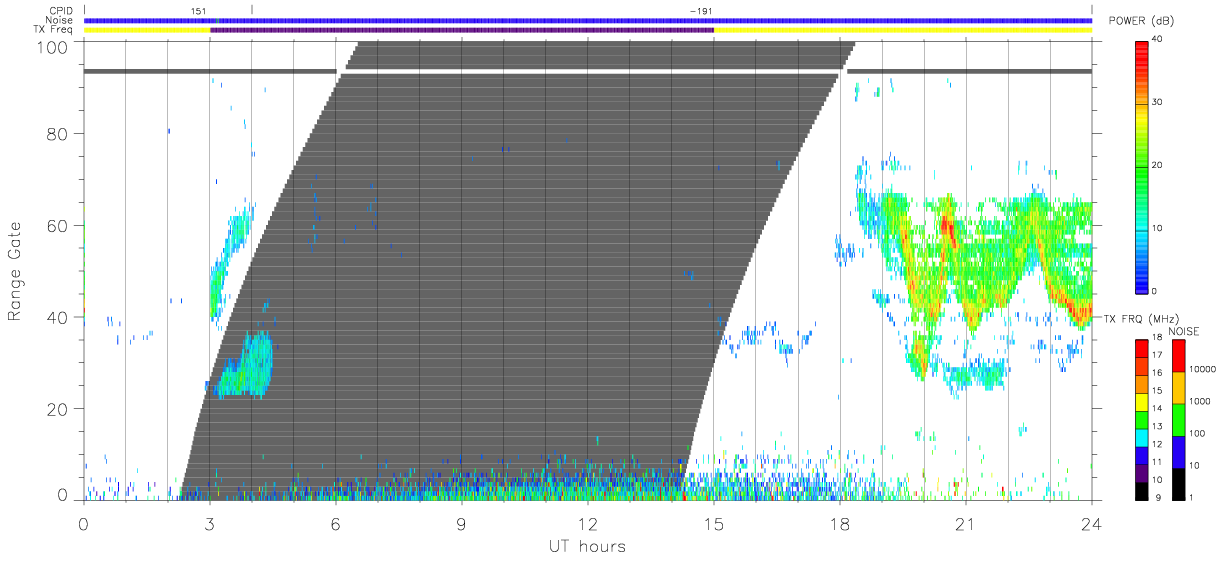
Task: Select the 20 tick on POWER scale
Action: tap(1158, 166)
